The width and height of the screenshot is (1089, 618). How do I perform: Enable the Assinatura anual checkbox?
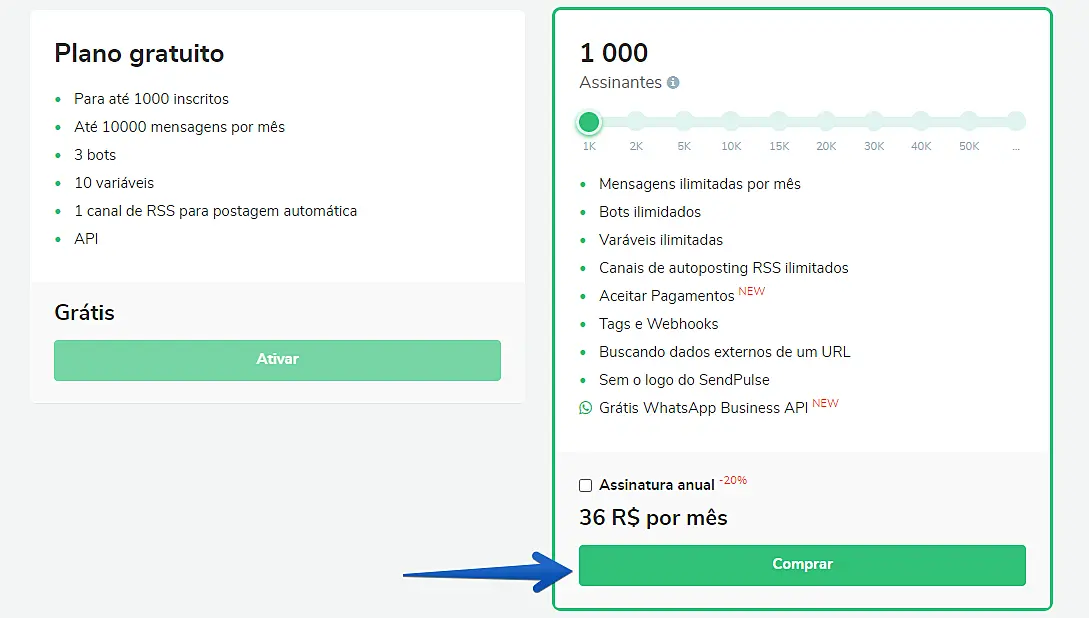click(x=586, y=485)
